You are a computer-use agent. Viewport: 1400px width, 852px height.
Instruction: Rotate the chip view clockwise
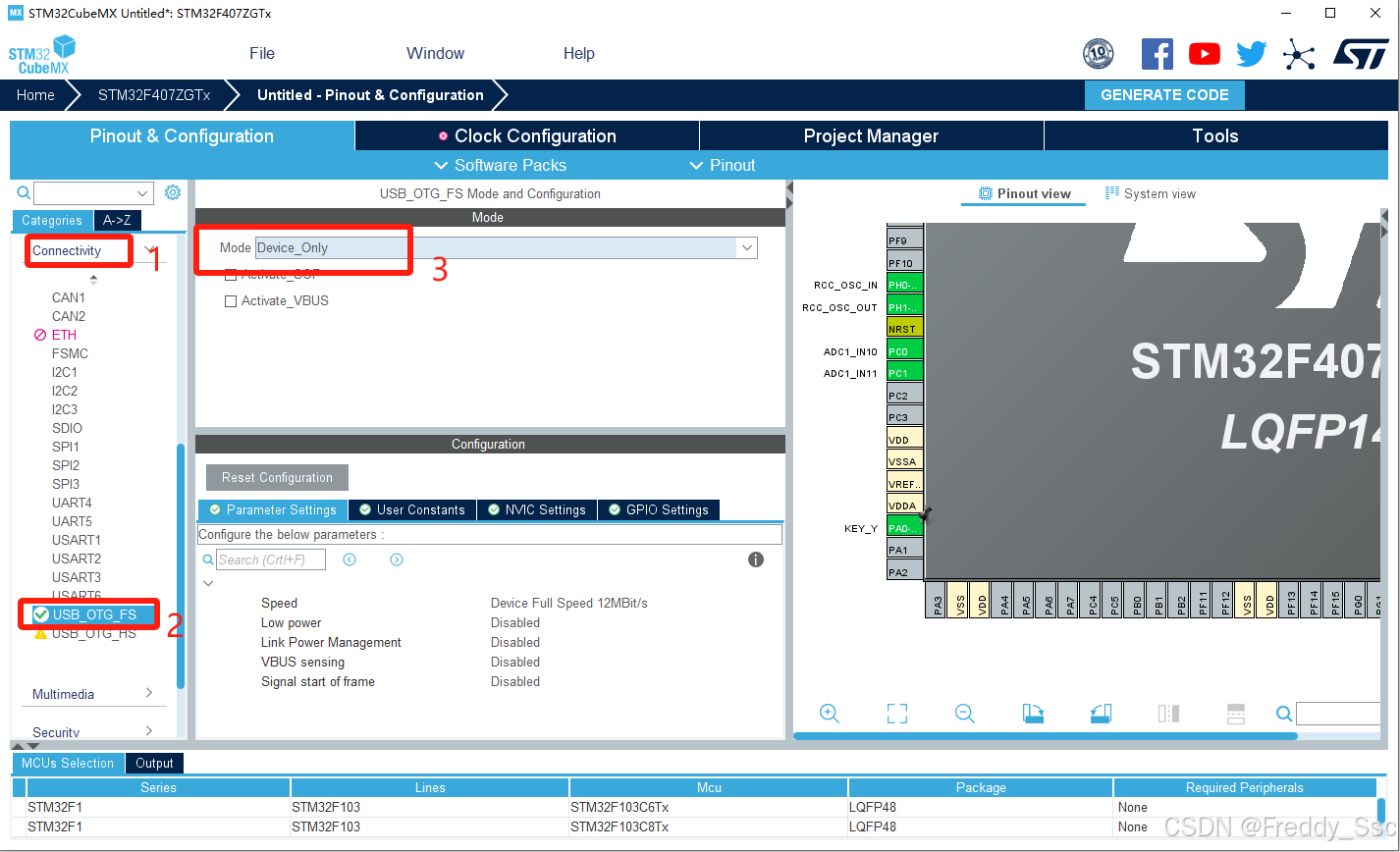click(1033, 714)
